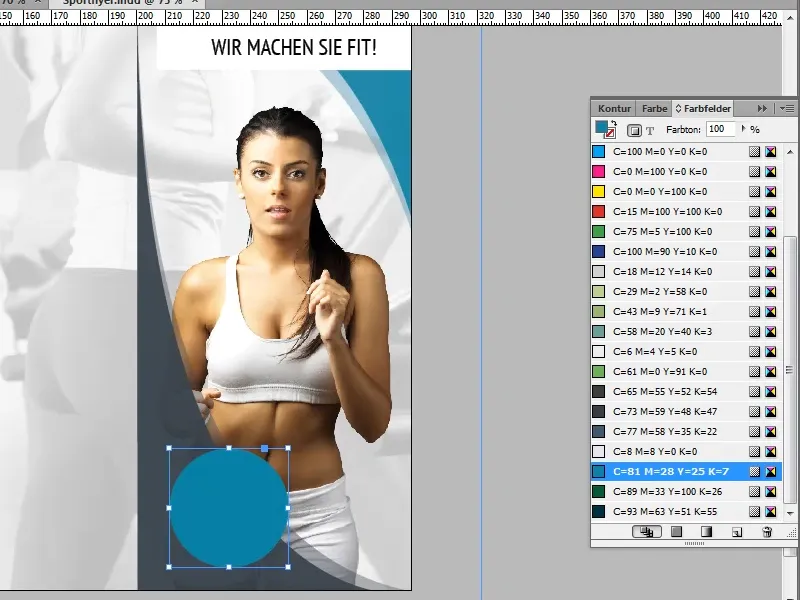Click CMYK mode icon on C=100 M=0 Y=0 K=0 row
Viewport: 800px width, 600px height.
click(x=770, y=152)
